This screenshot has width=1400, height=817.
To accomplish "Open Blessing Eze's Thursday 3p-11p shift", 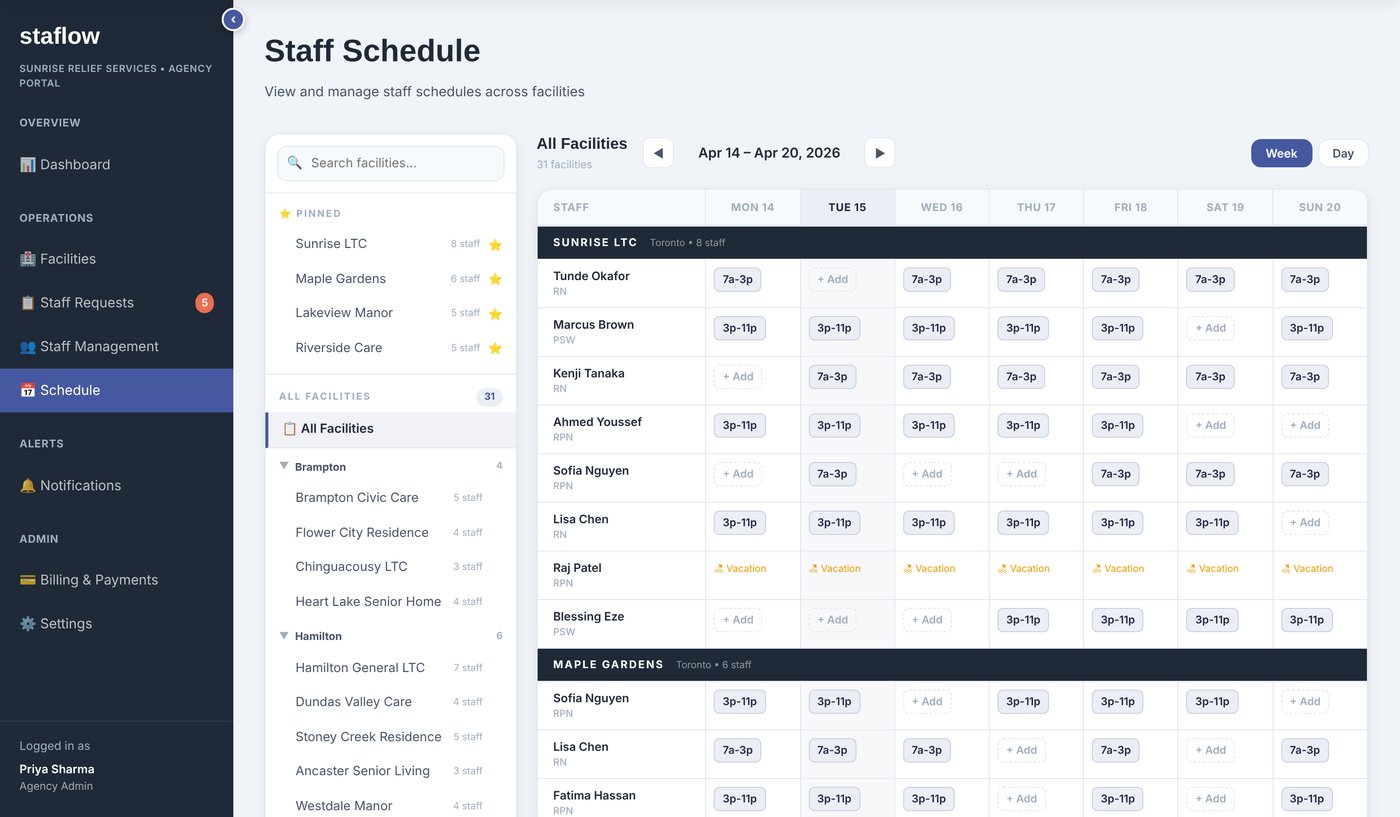I will pos(1023,620).
